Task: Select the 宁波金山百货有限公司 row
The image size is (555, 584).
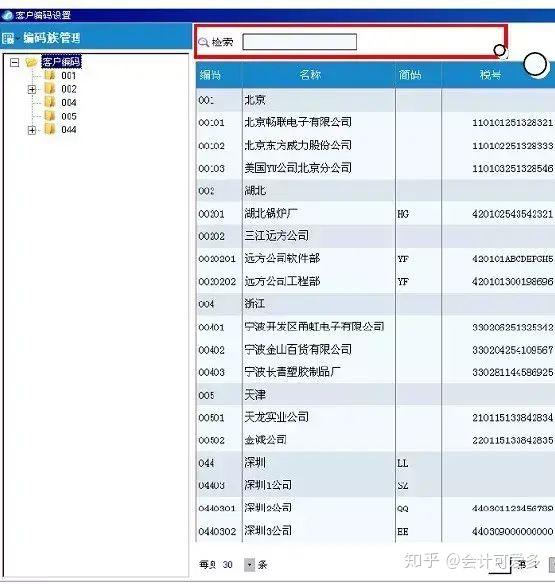Action: [x=375, y=350]
